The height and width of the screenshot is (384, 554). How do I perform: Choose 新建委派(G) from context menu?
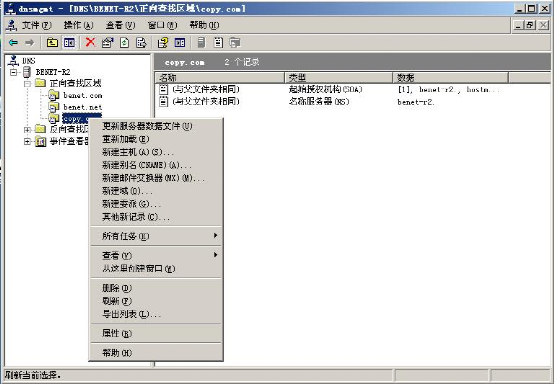point(156,204)
